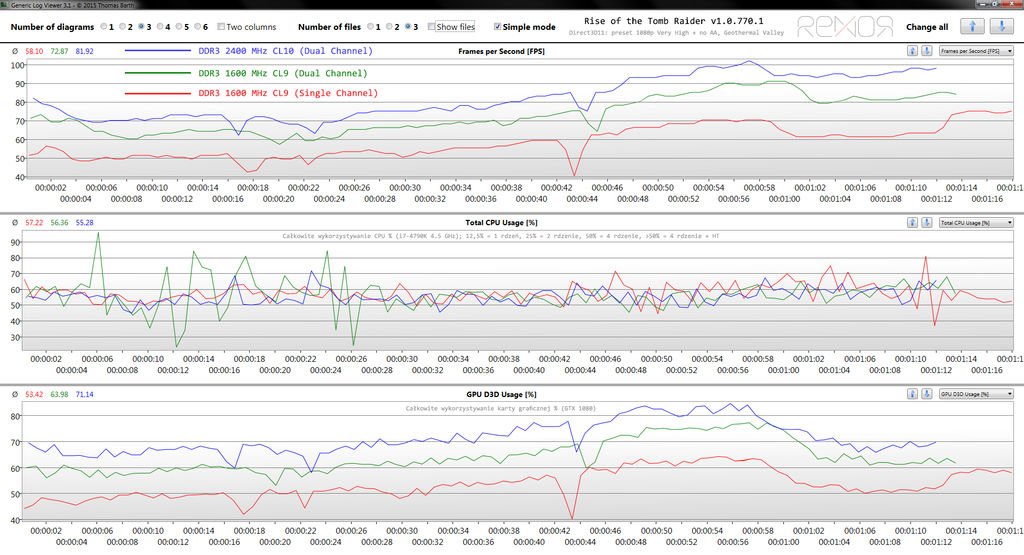Toggle the Show files checkbox
1024x555 pixels.
[431, 27]
